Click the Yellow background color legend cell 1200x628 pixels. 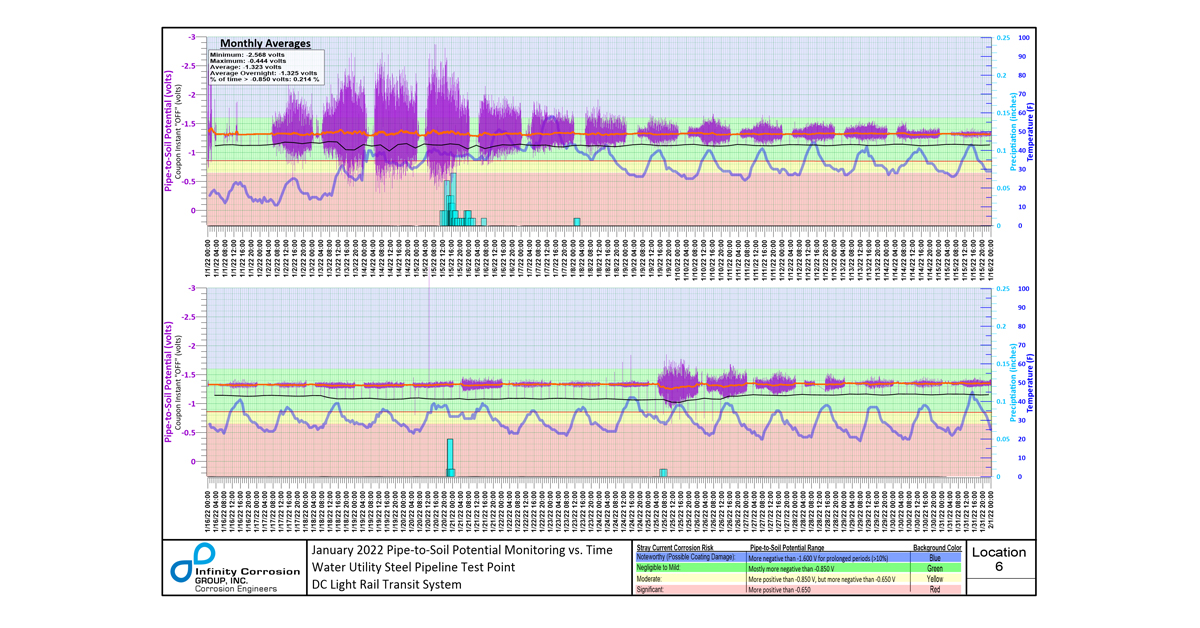pyautogui.click(x=935, y=579)
